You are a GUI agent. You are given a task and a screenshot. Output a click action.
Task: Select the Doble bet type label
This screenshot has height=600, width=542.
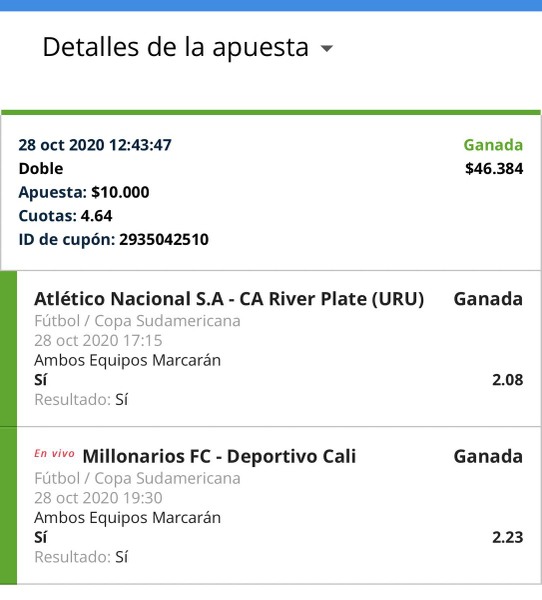point(41,169)
